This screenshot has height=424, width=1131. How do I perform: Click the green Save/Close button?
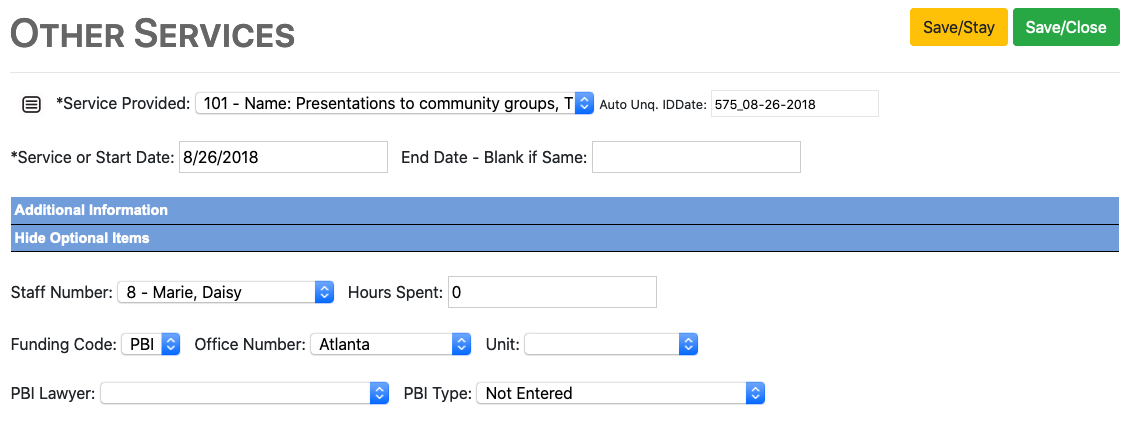point(1066,27)
